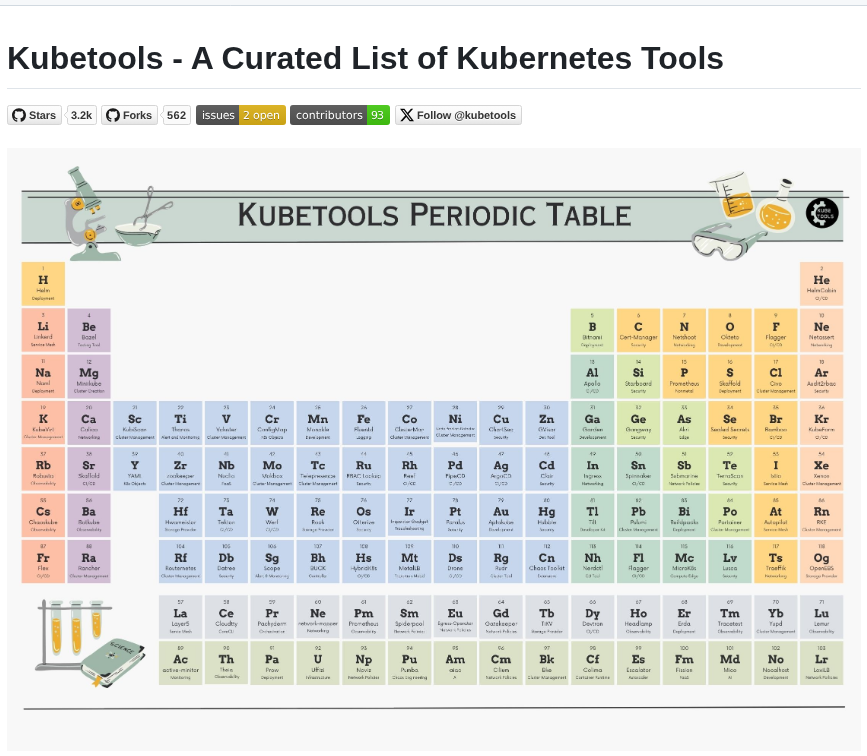Click the Kube Tools gear logo in the banner

822,213
